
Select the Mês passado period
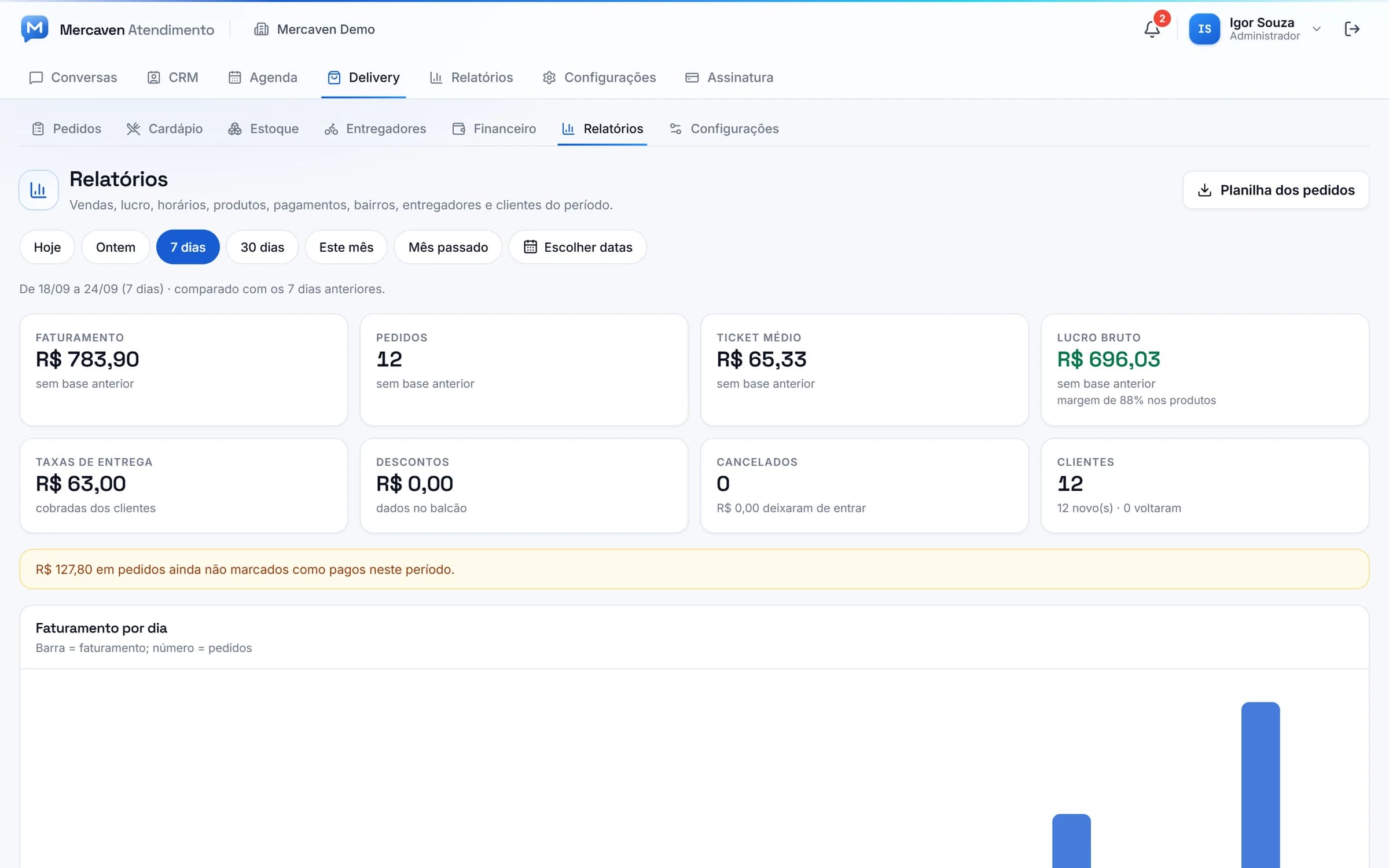point(448,247)
